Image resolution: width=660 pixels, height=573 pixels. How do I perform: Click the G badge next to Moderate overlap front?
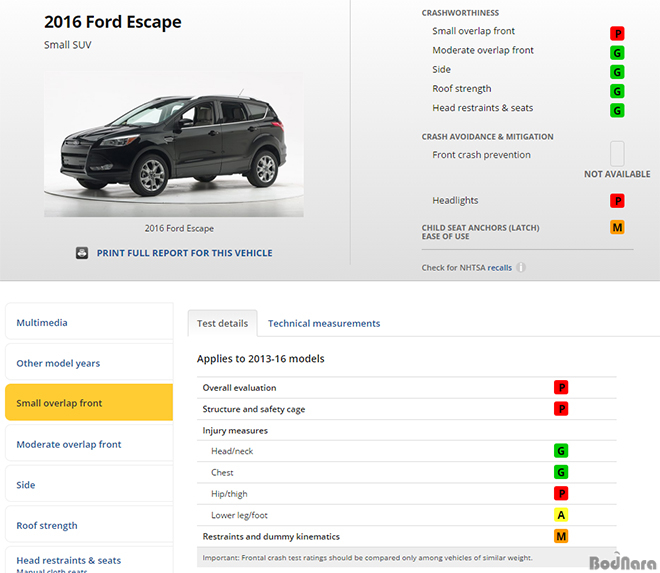click(x=617, y=53)
